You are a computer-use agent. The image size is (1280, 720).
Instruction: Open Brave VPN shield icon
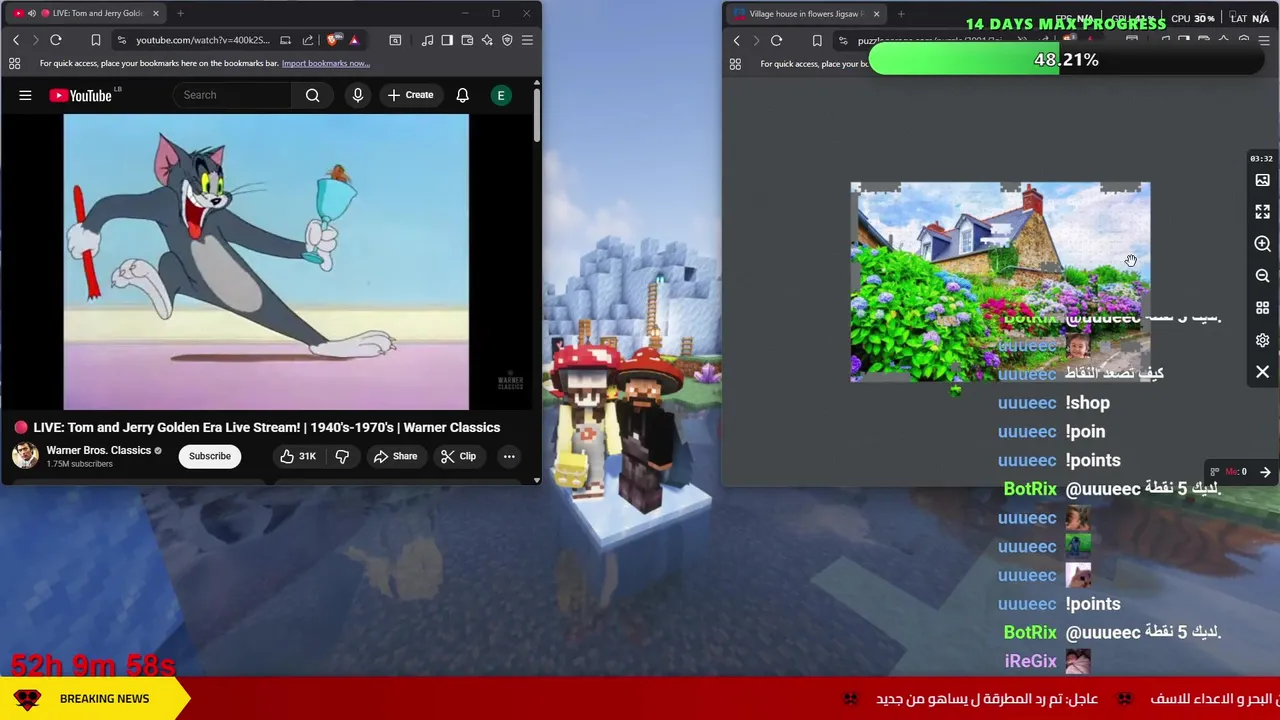coord(507,40)
